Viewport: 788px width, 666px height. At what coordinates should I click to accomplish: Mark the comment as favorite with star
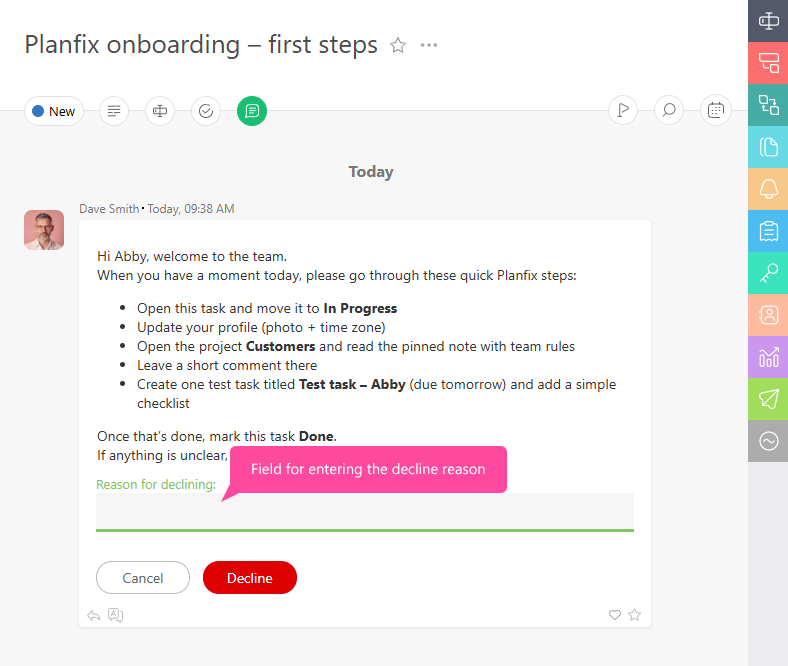coord(634,615)
